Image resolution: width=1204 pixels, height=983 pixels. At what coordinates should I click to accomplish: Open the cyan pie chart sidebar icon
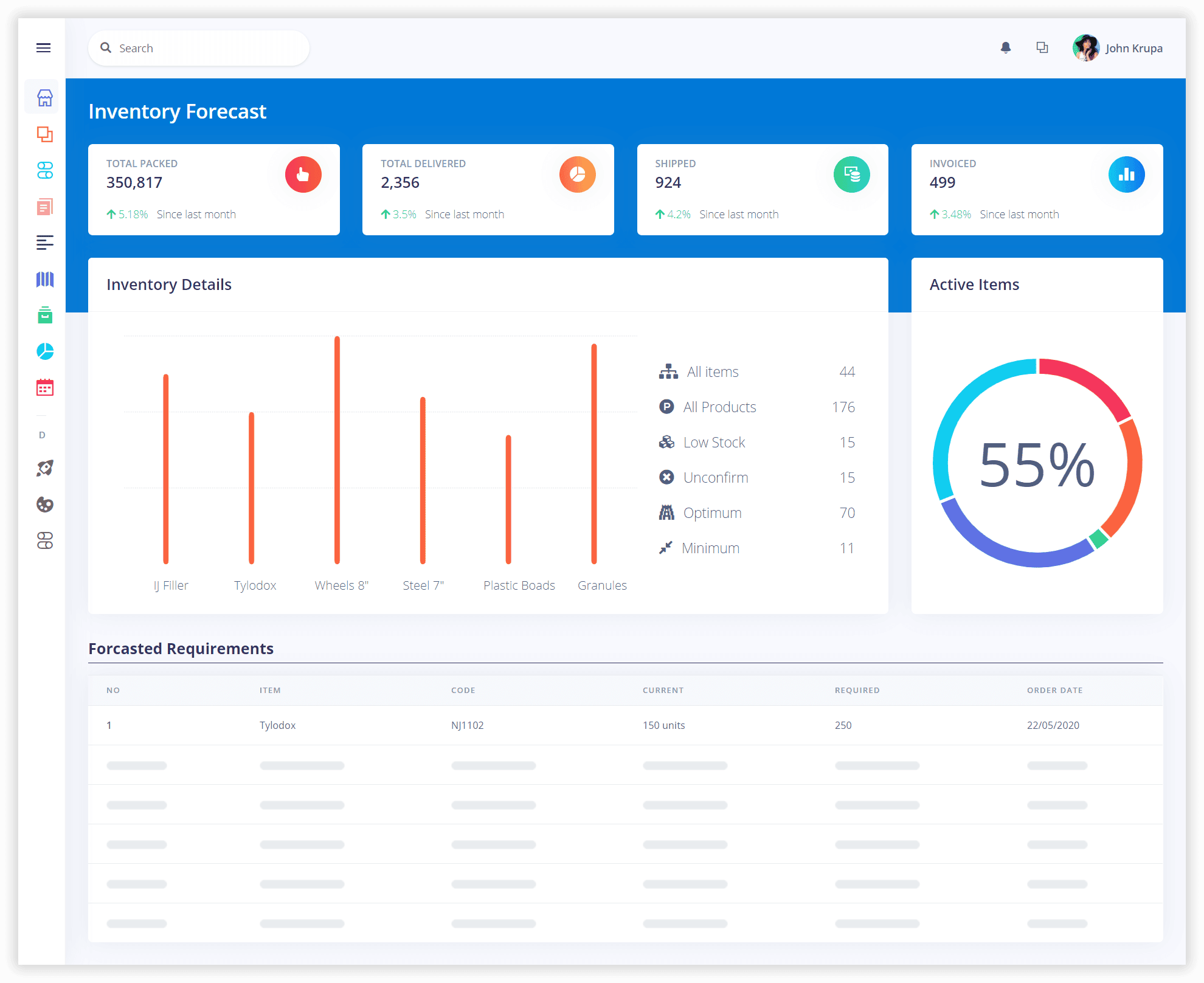click(x=44, y=351)
